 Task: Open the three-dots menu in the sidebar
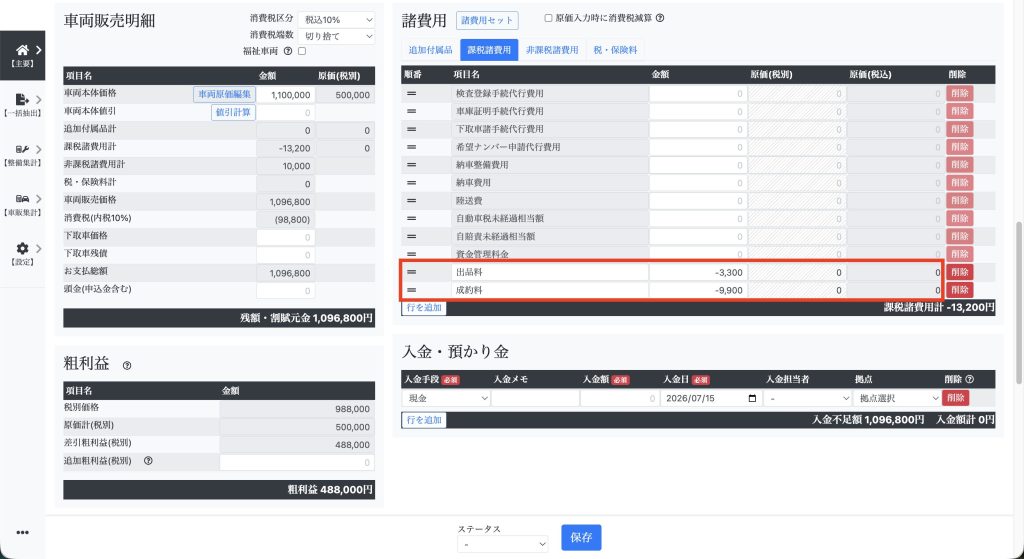[x=22, y=532]
